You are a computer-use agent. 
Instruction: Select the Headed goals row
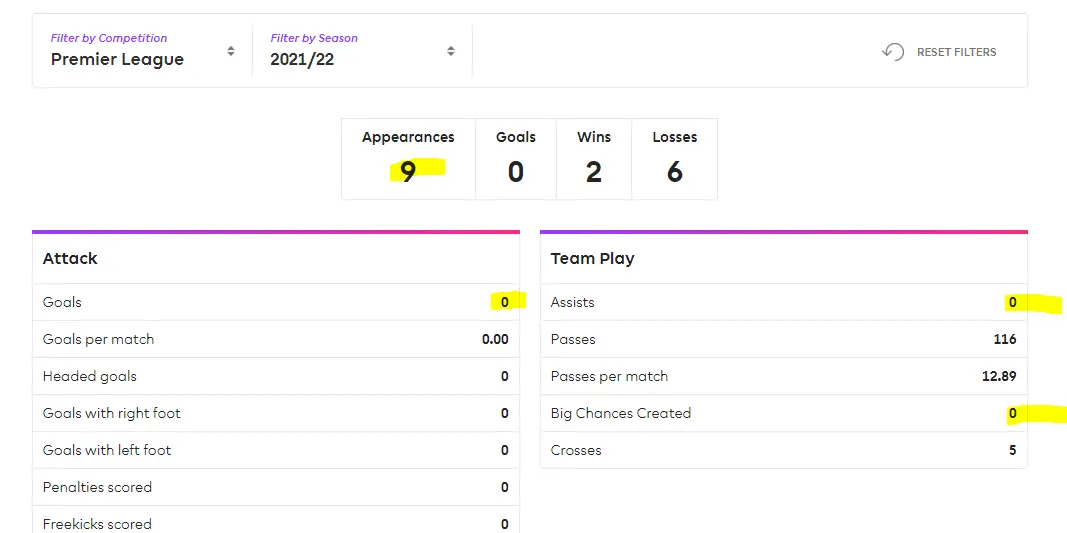pos(275,376)
